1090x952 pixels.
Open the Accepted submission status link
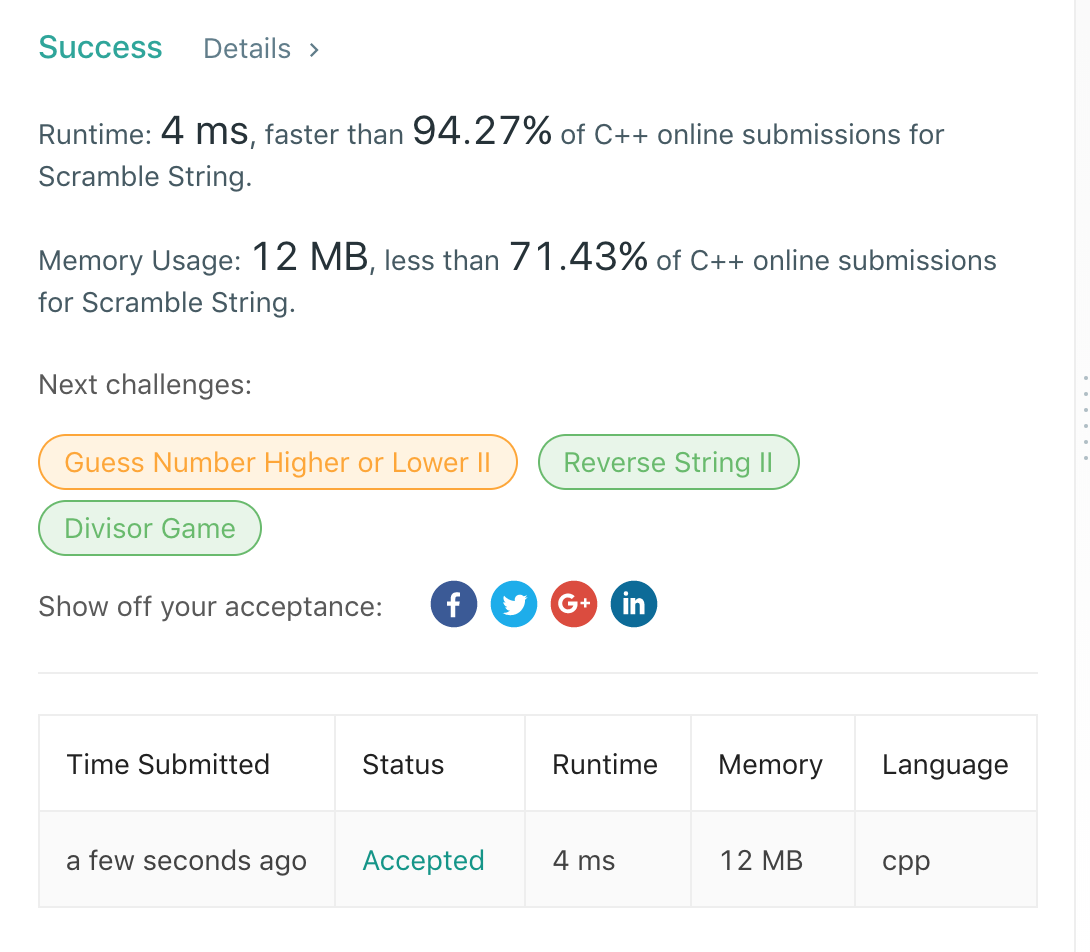(x=423, y=861)
